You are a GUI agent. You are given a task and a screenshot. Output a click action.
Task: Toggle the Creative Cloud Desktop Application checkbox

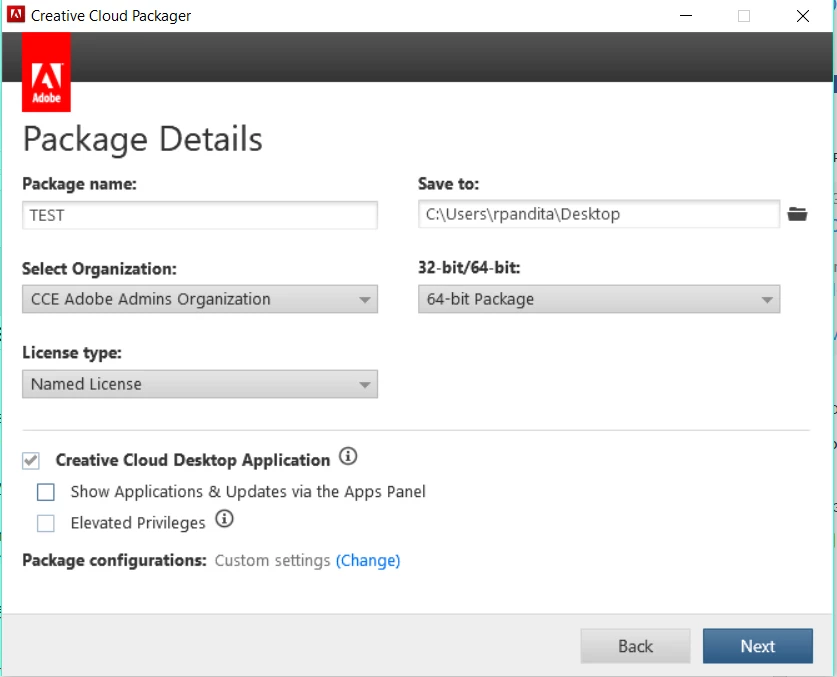click(x=32, y=460)
